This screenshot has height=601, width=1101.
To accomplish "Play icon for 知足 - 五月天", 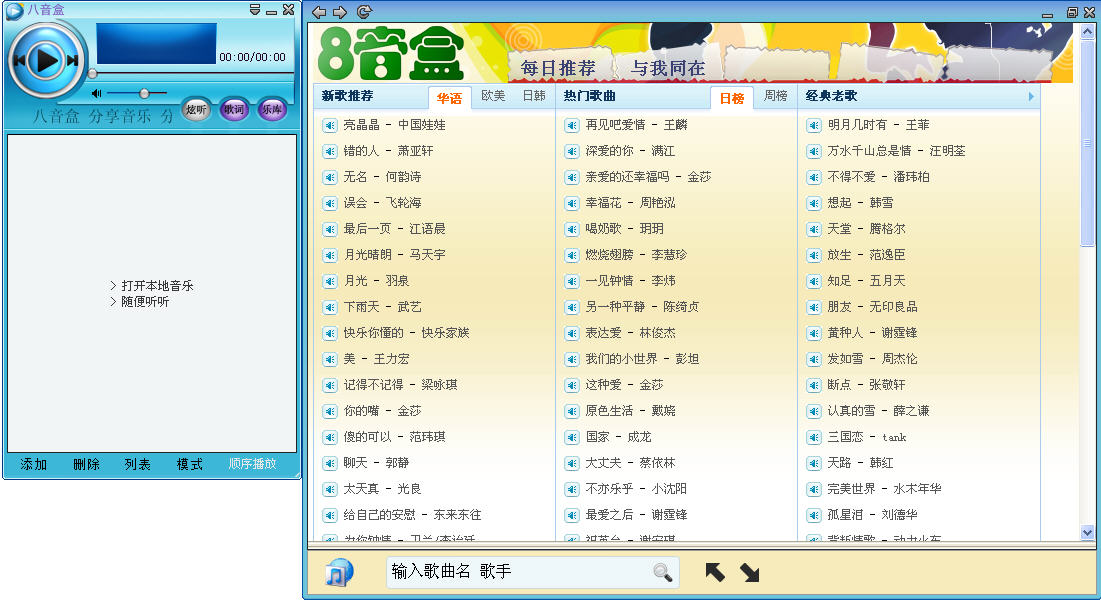I will click(814, 282).
